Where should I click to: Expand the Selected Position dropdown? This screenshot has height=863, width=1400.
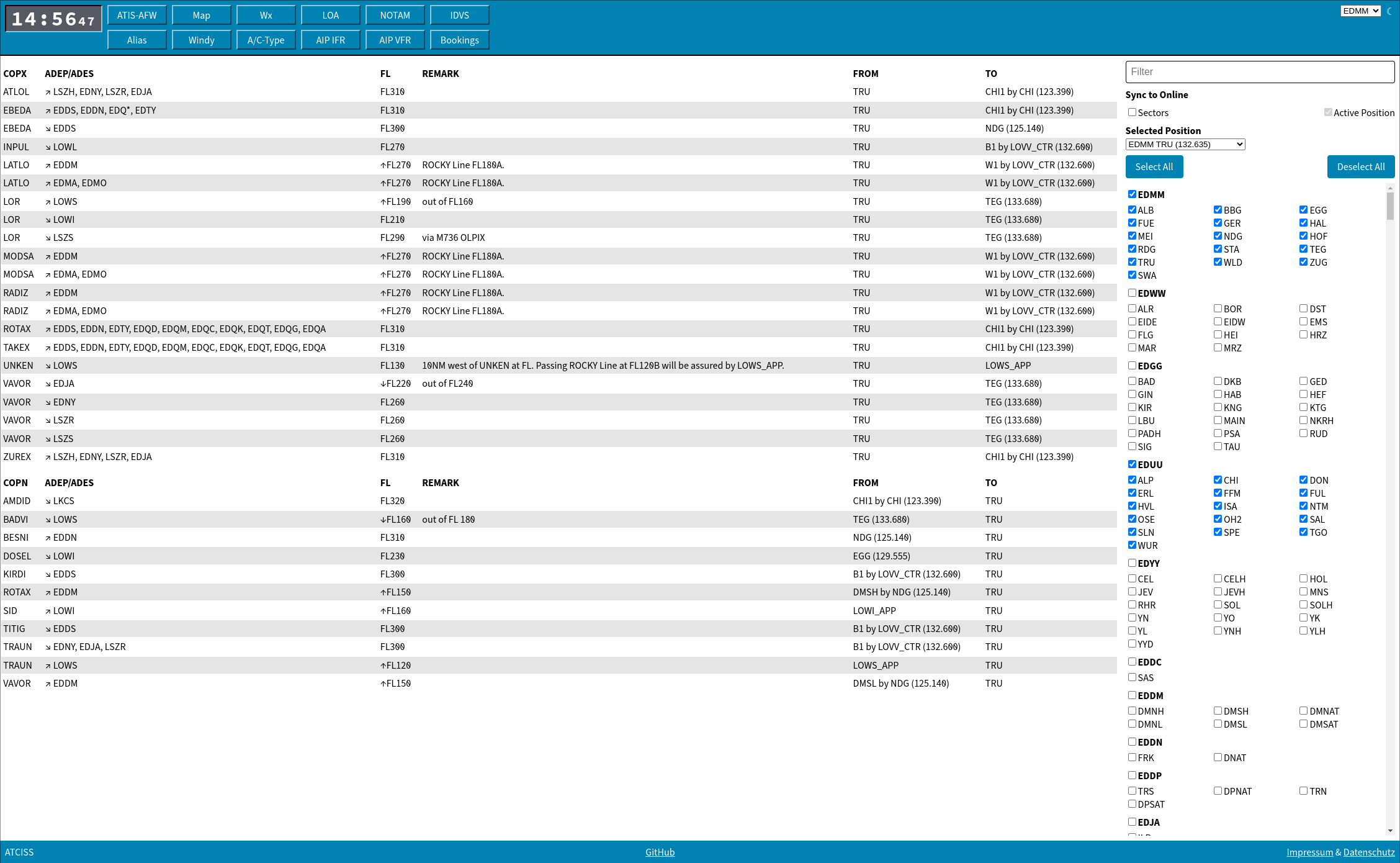1185,145
